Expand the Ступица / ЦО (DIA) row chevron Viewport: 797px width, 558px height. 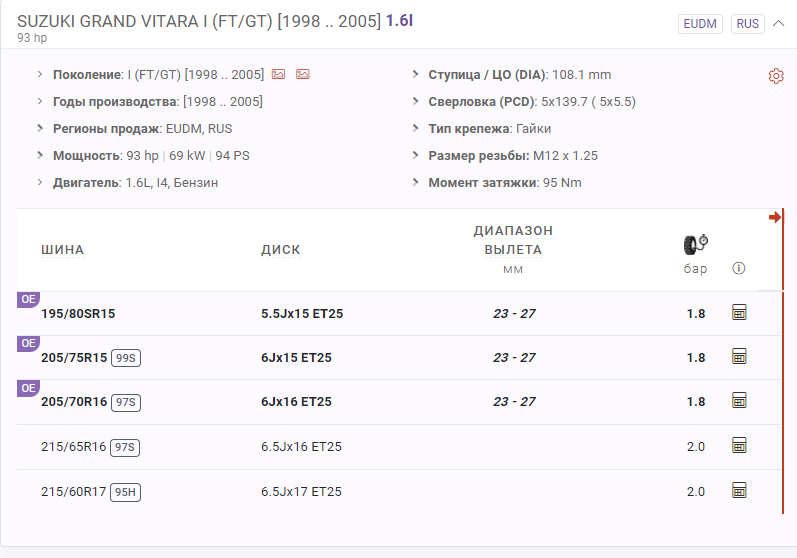(416, 75)
